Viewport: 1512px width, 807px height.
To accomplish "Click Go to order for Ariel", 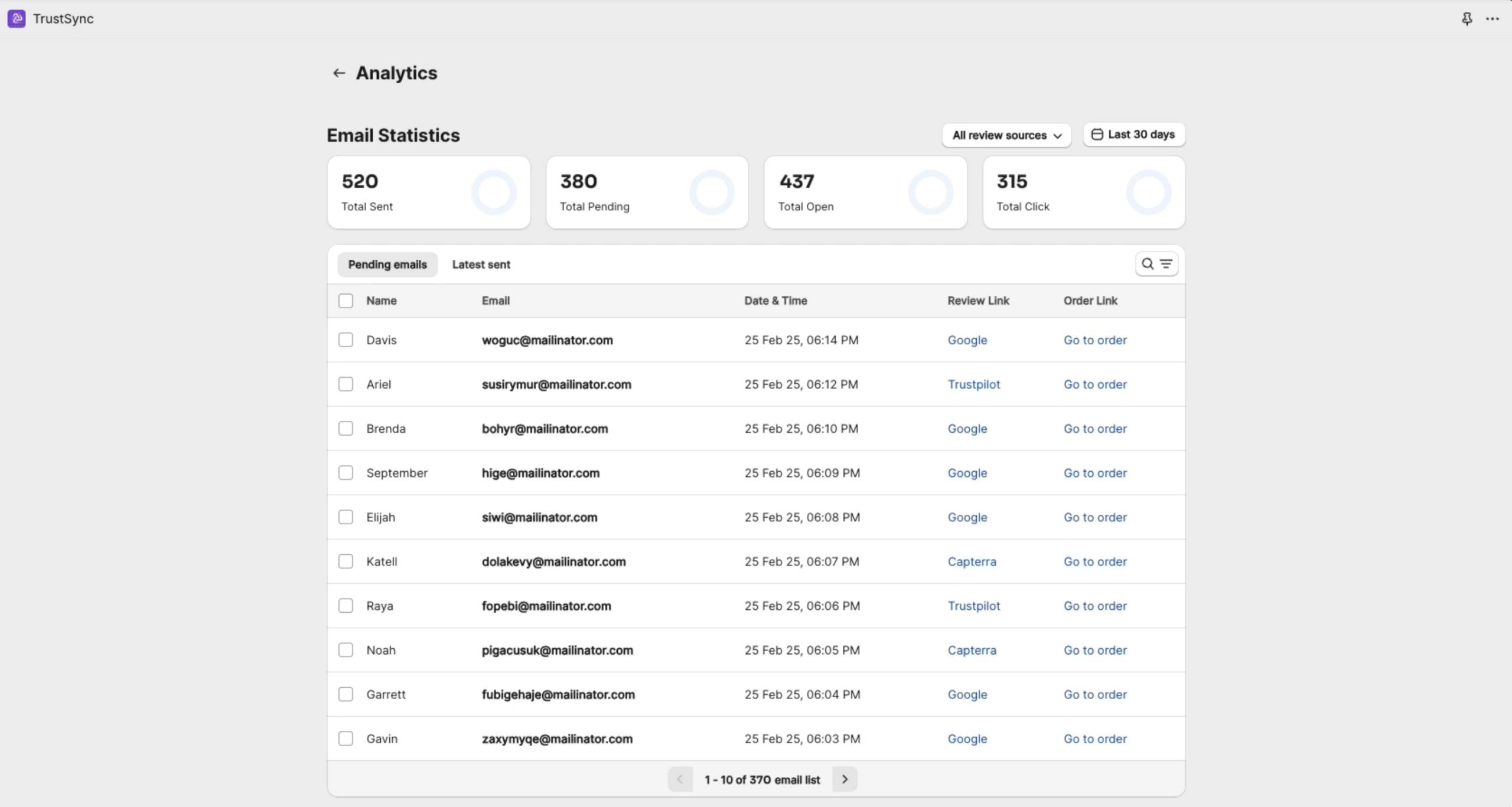I will [x=1095, y=384].
